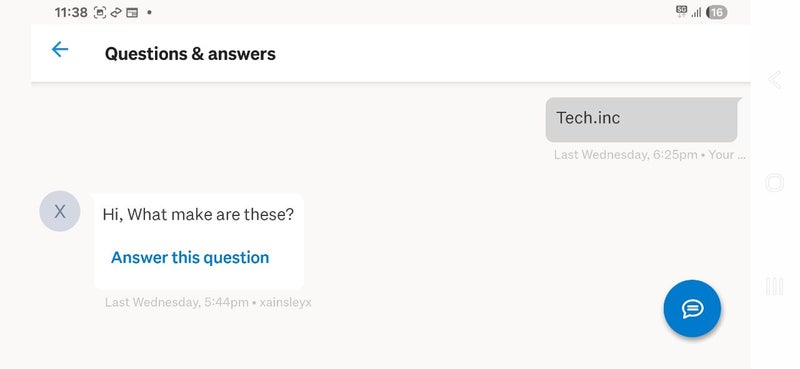Open the blue chat floating button
Image resolution: width=800 pixels, height=369 pixels.
pos(692,308)
